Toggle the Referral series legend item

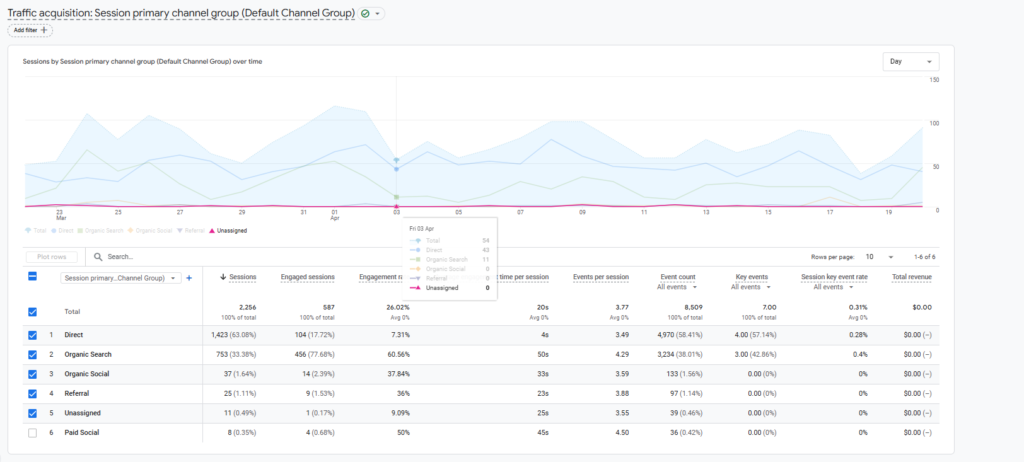pyautogui.click(x=189, y=231)
